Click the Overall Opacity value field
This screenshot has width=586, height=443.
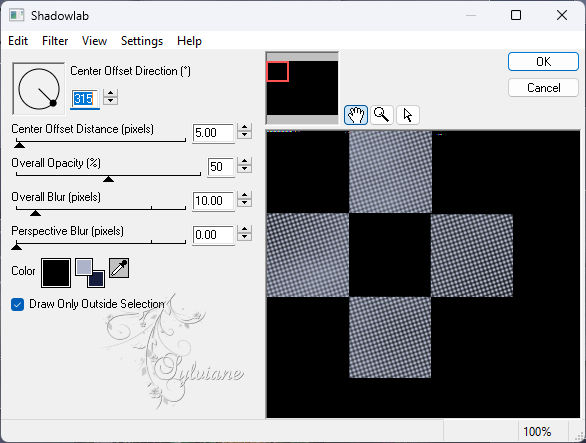(x=220, y=167)
